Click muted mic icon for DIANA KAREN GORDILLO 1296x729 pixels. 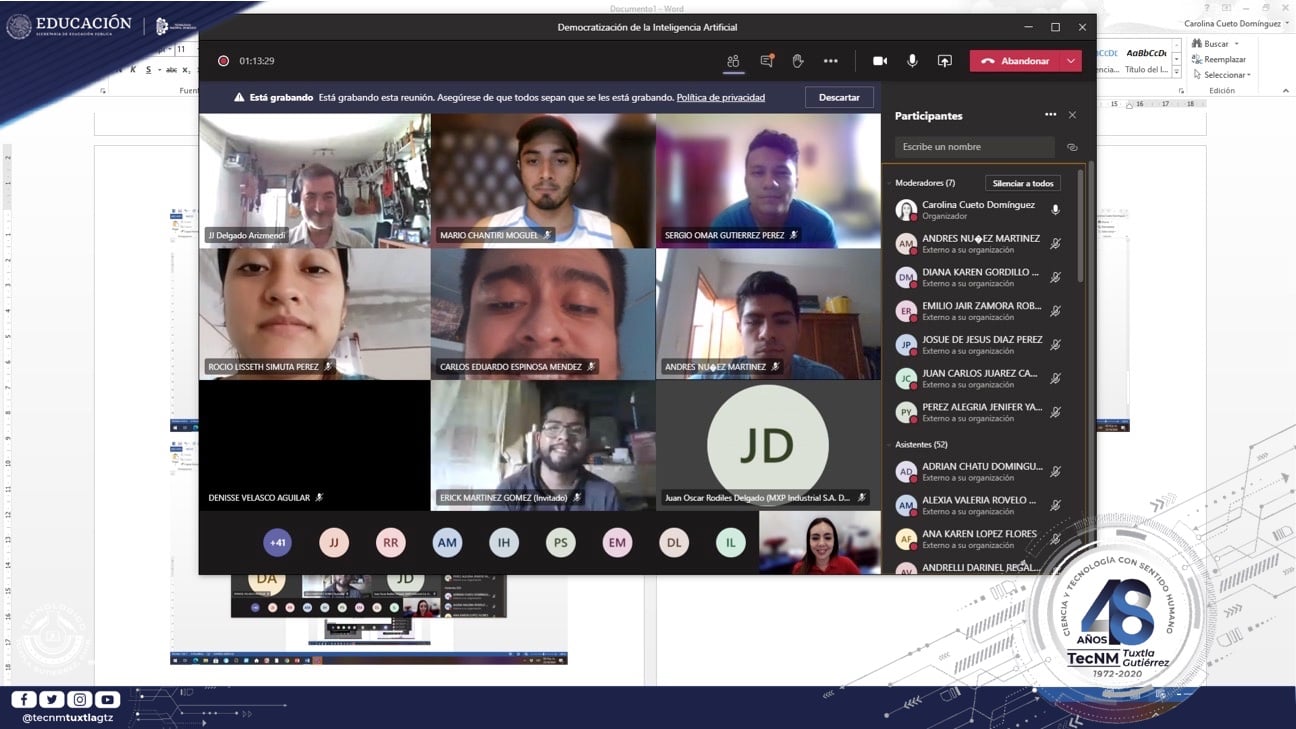click(1055, 277)
